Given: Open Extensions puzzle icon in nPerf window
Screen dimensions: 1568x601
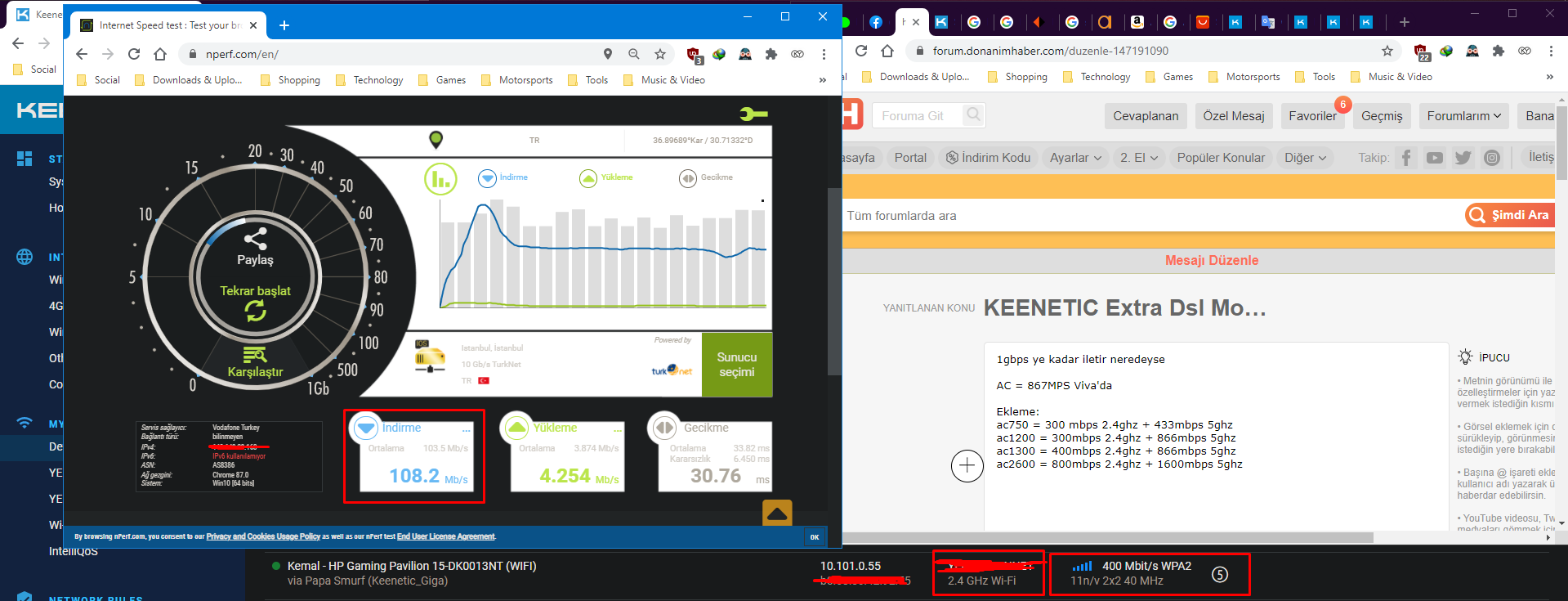Looking at the screenshot, I should [771, 54].
